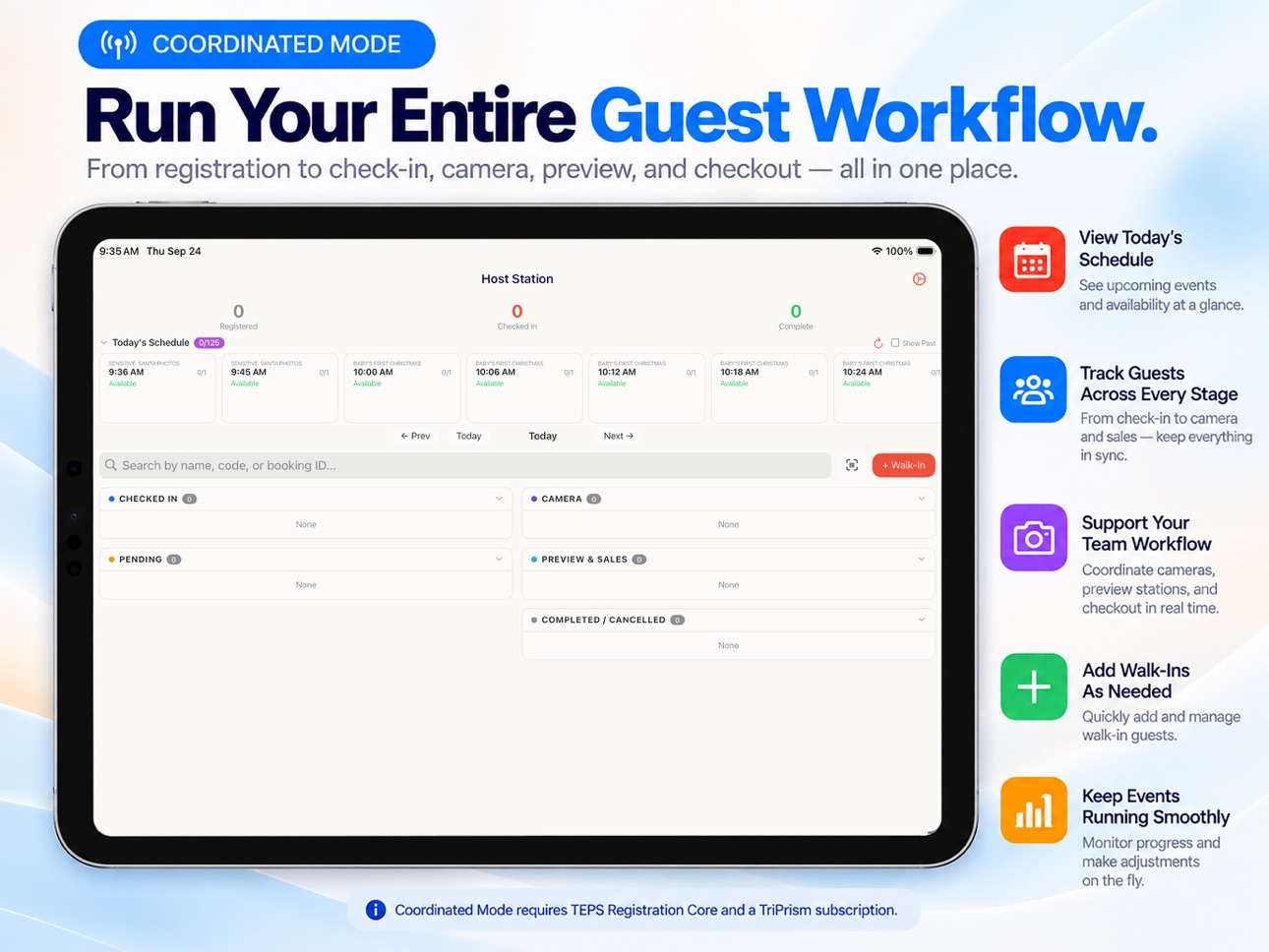
Task: Click the bold Today date label
Action: click(543, 436)
